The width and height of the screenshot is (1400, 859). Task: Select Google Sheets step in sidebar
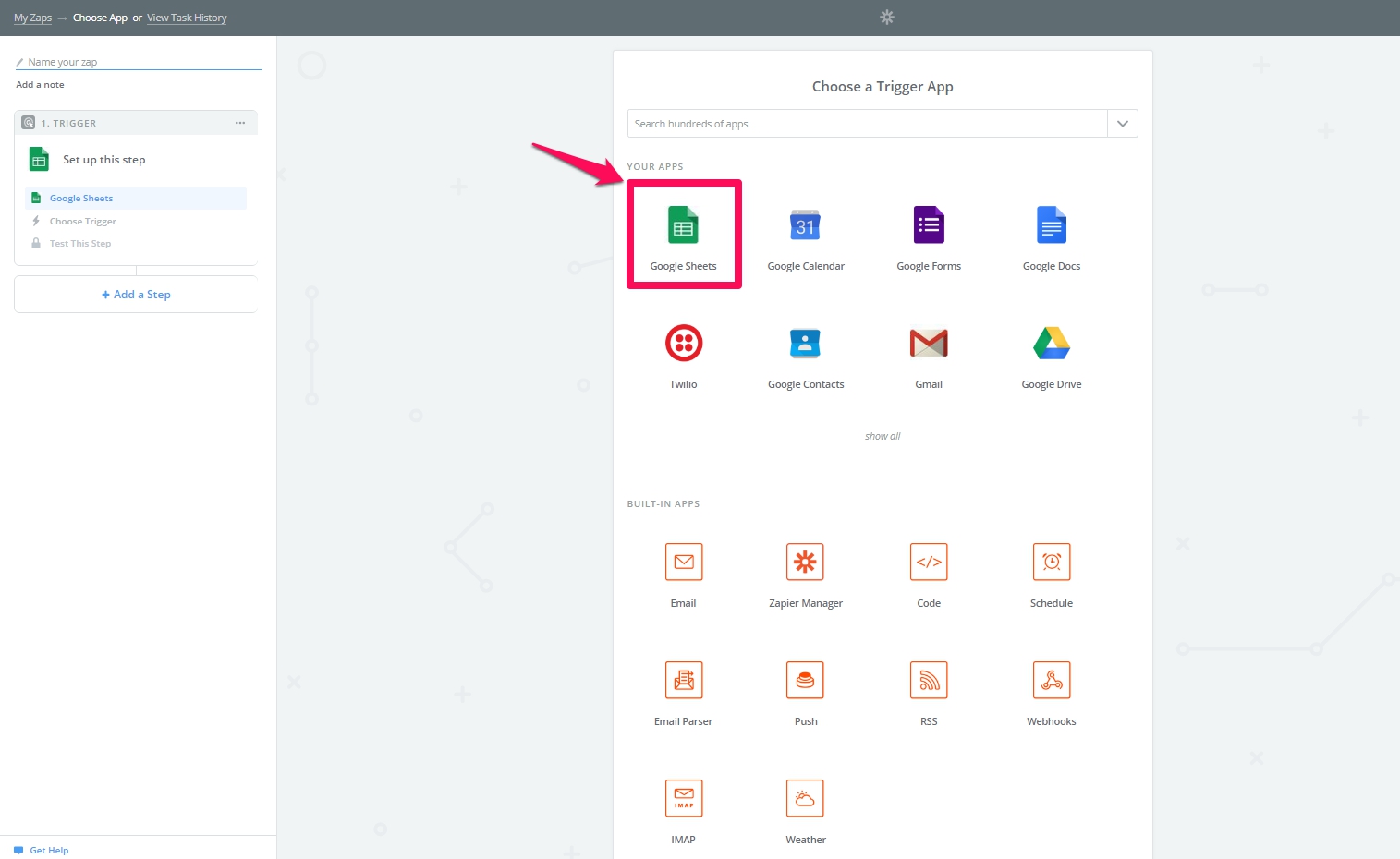coord(81,199)
